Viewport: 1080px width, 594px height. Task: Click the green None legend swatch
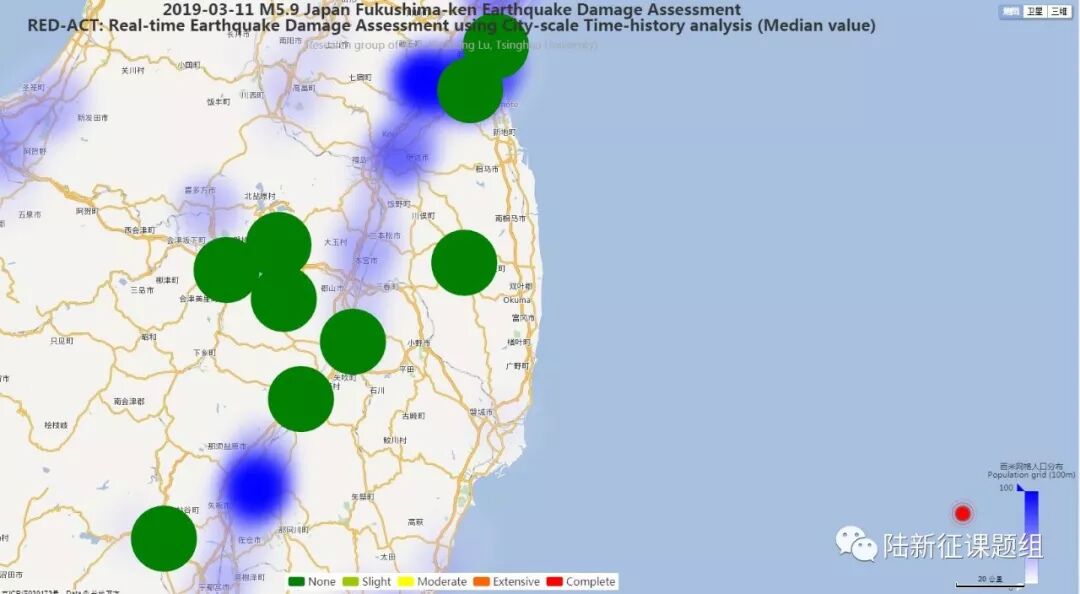297,582
